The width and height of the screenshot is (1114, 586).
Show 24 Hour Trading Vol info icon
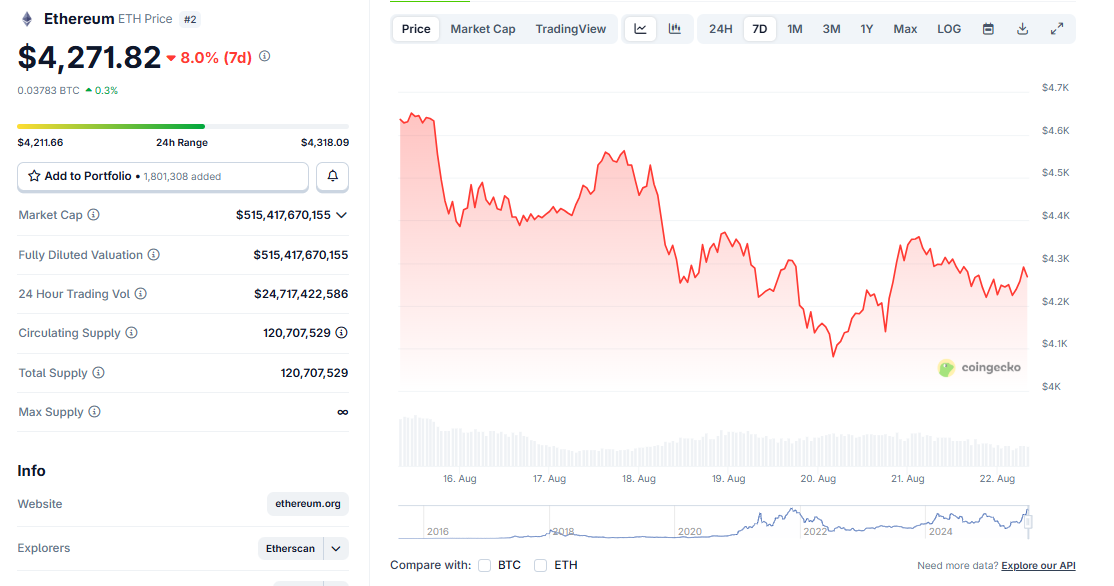pyautogui.click(x=141, y=293)
